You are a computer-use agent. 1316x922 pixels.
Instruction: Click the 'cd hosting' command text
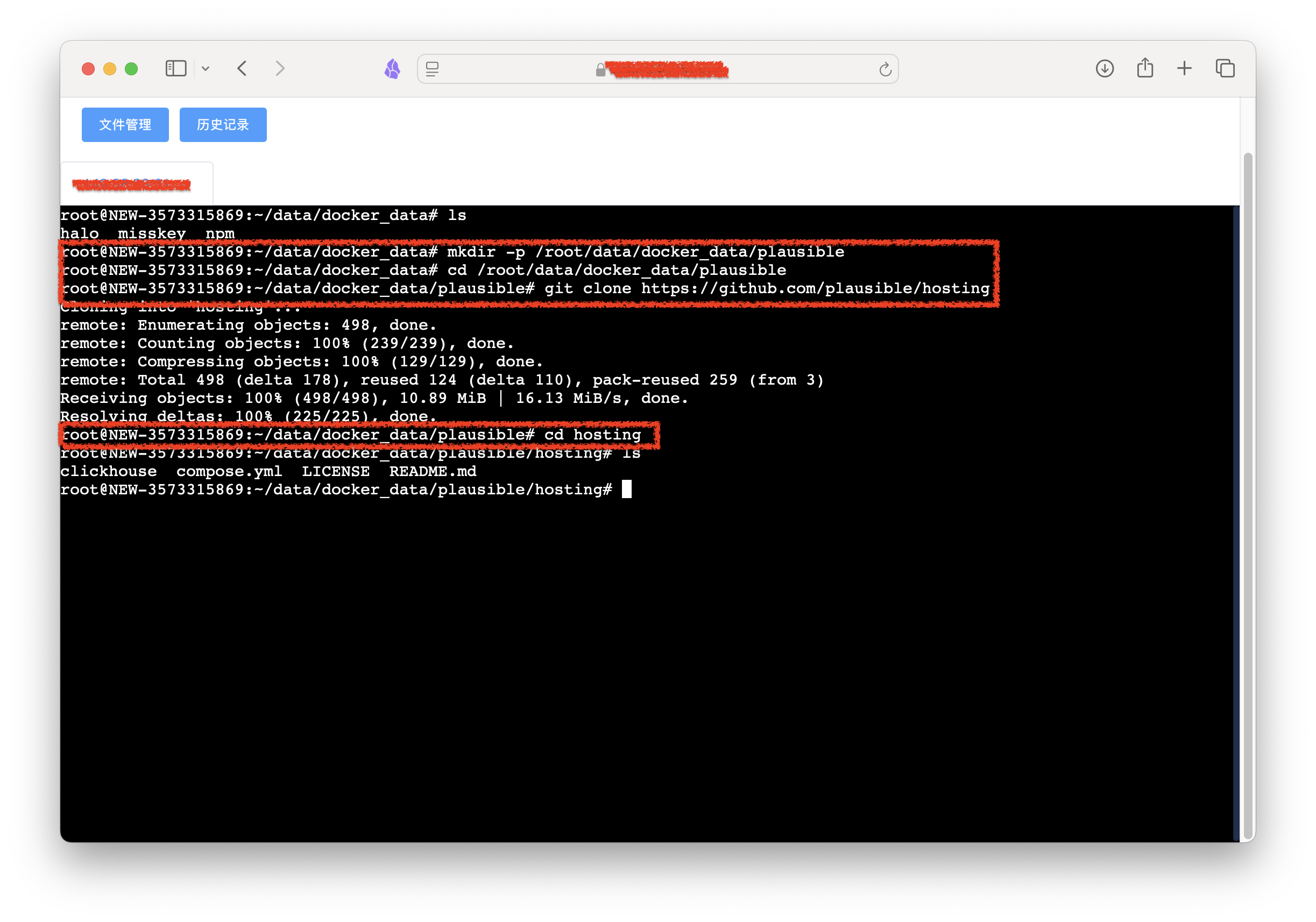pos(592,435)
